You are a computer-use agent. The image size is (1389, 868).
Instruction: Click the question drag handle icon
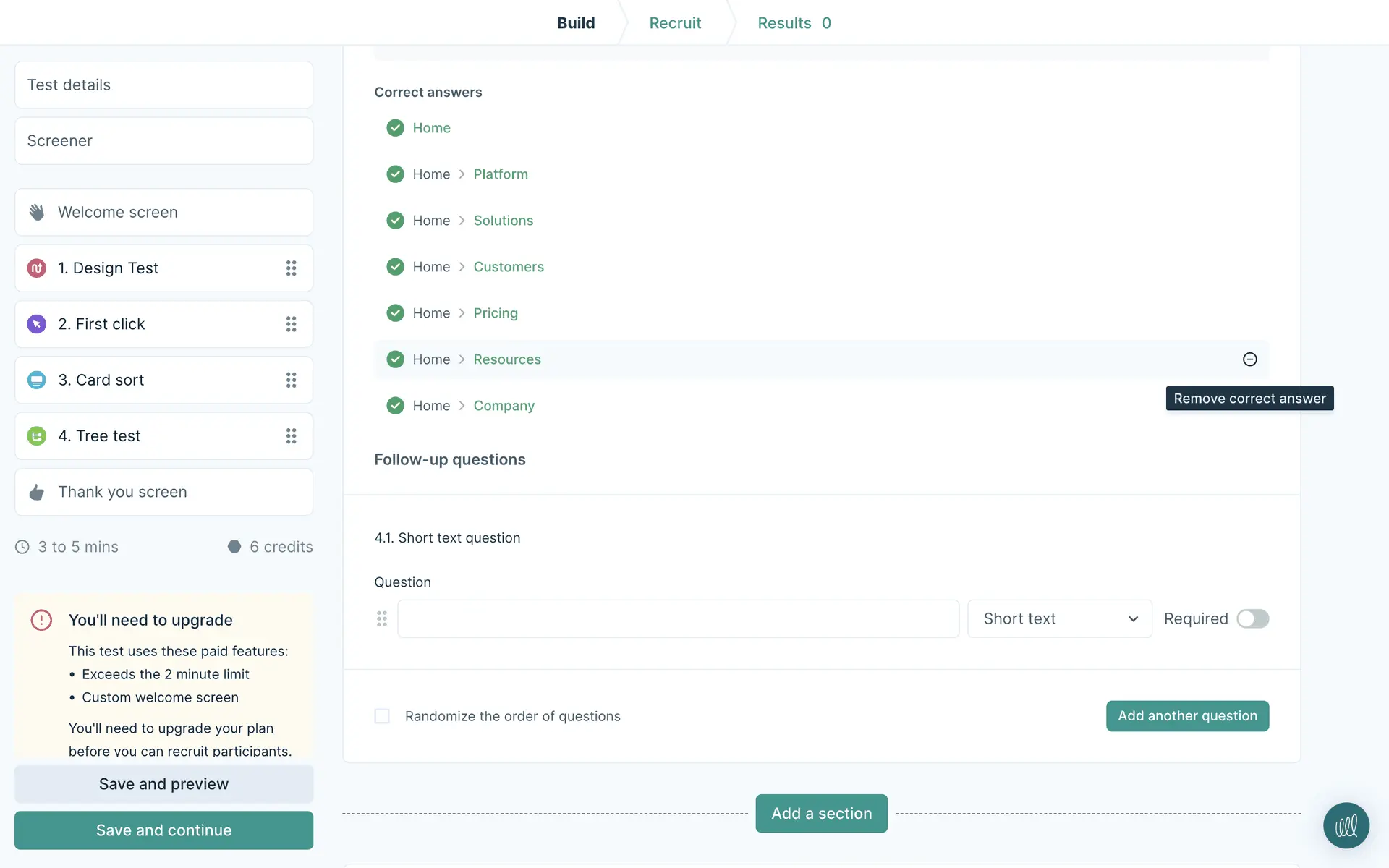coord(382,619)
